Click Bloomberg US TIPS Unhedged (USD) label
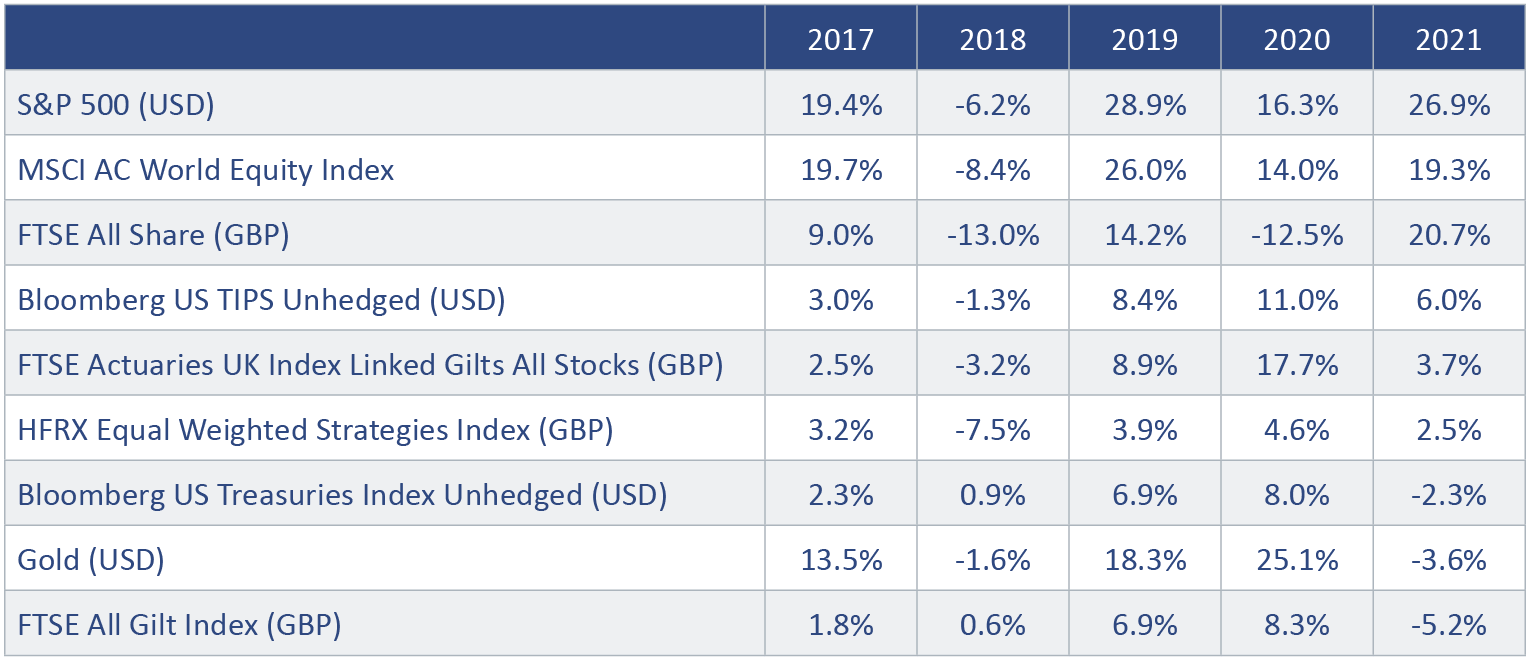The width and height of the screenshot is (1531, 661). point(261,300)
